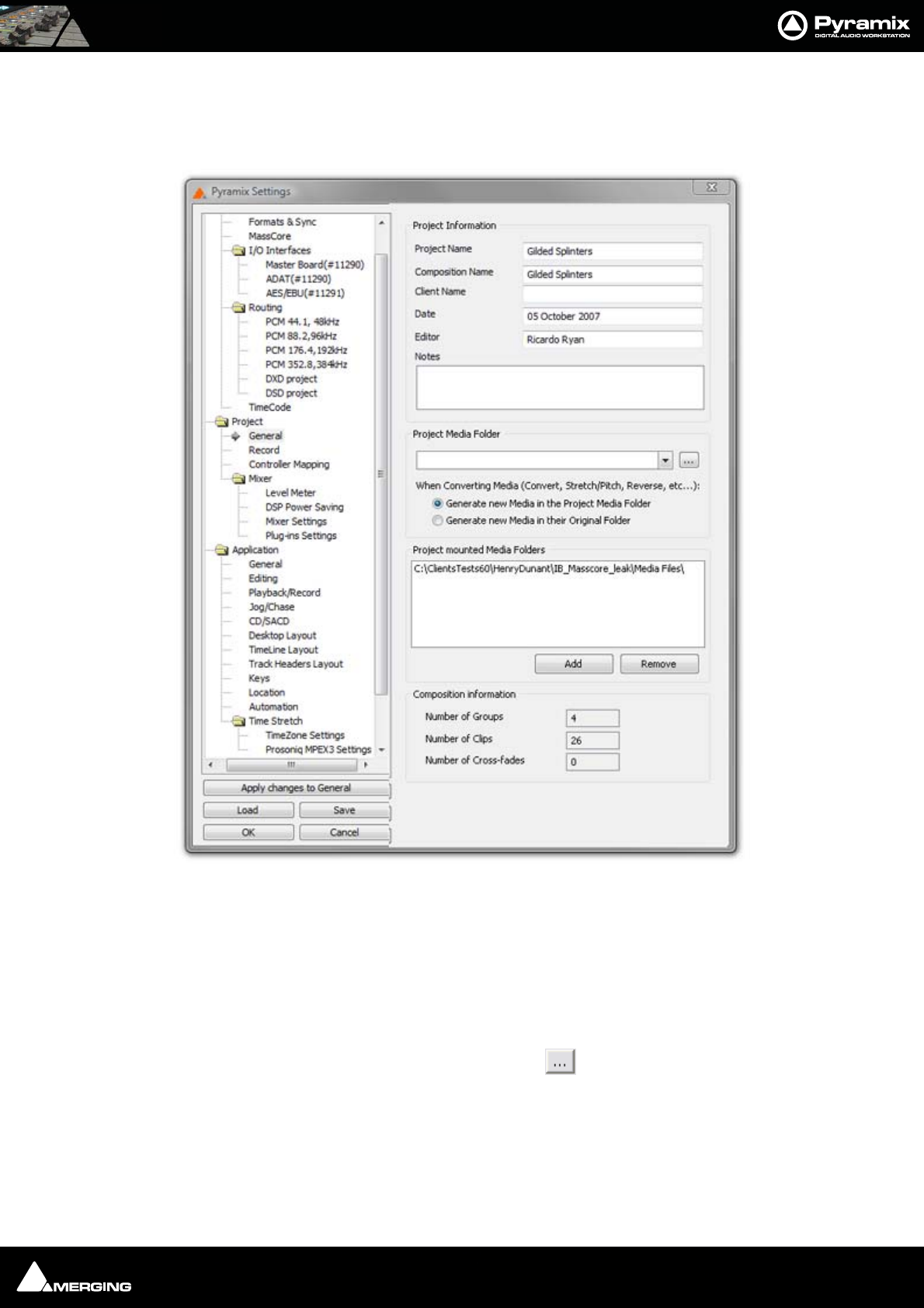Click the Routing folder icon
The image size is (924, 1308).
(x=238, y=308)
